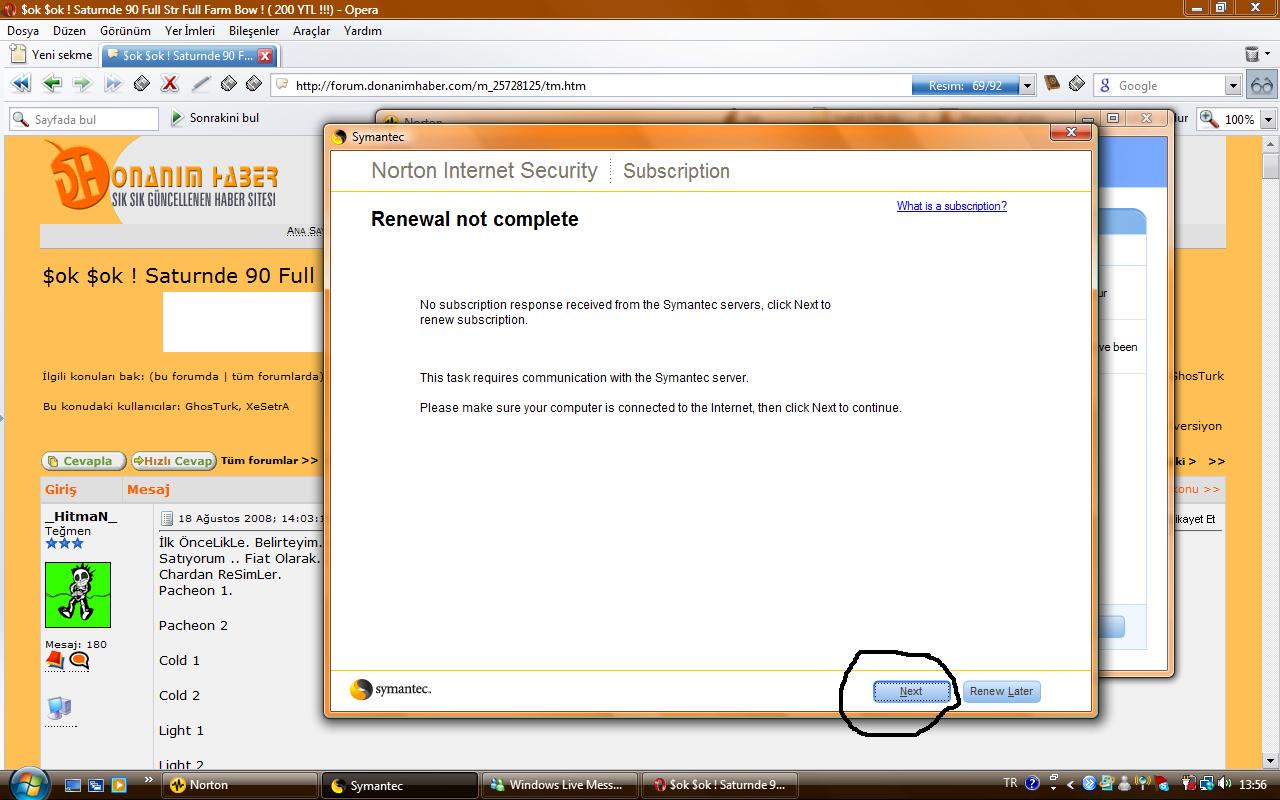Open the Yer İmleri menu
1280x800 pixels.
click(189, 31)
